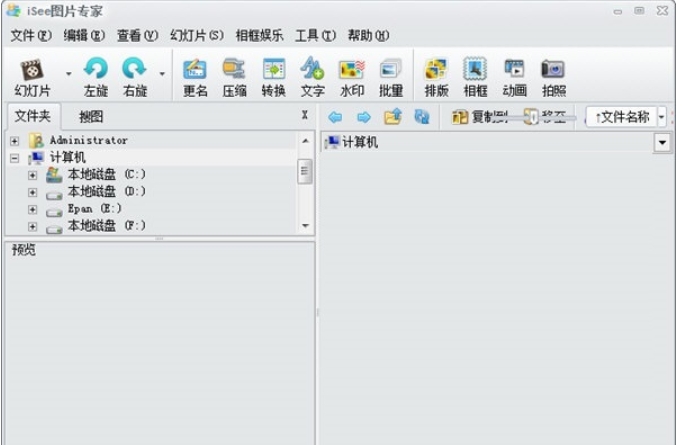
Task: Open the 拍照 camera capture tool
Action: (553, 78)
